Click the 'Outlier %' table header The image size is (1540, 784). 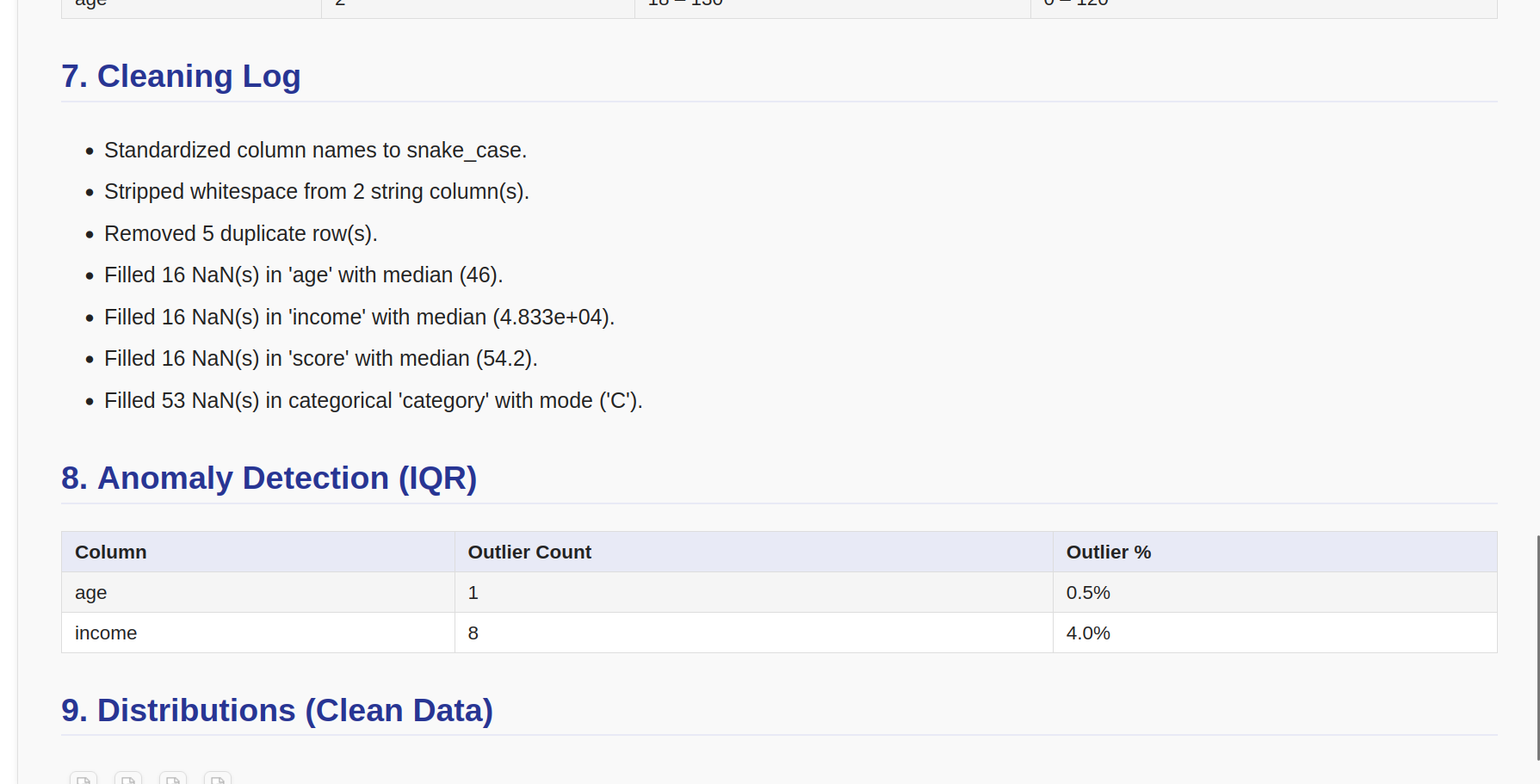coord(1275,552)
